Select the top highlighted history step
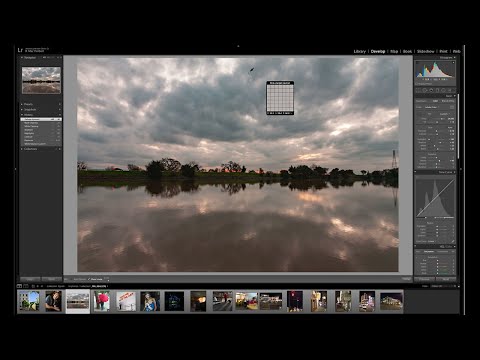The height and width of the screenshot is (360, 480). [41, 119]
